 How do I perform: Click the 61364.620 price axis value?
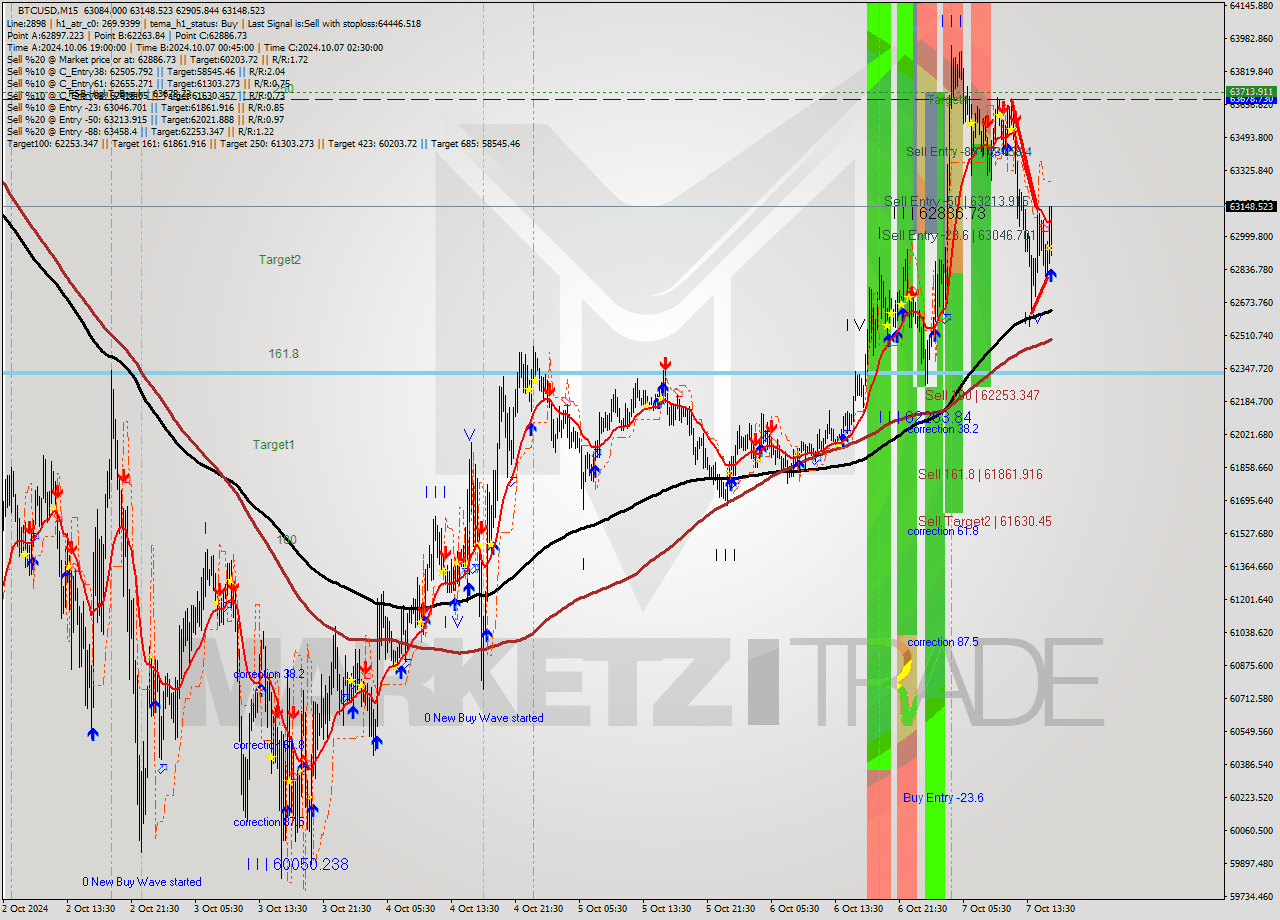[1252, 567]
